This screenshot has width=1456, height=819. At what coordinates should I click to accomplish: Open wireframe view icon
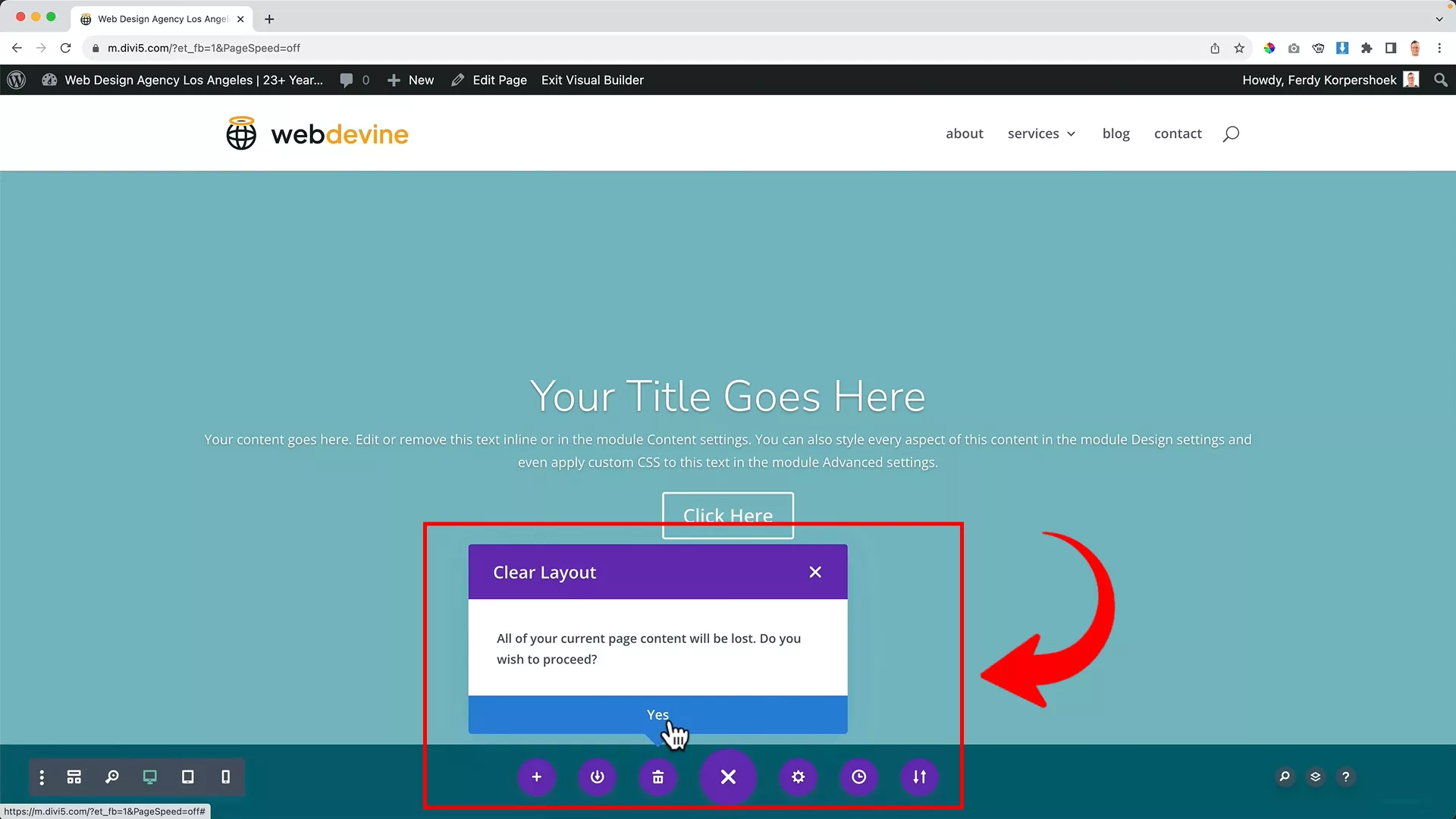tap(74, 777)
